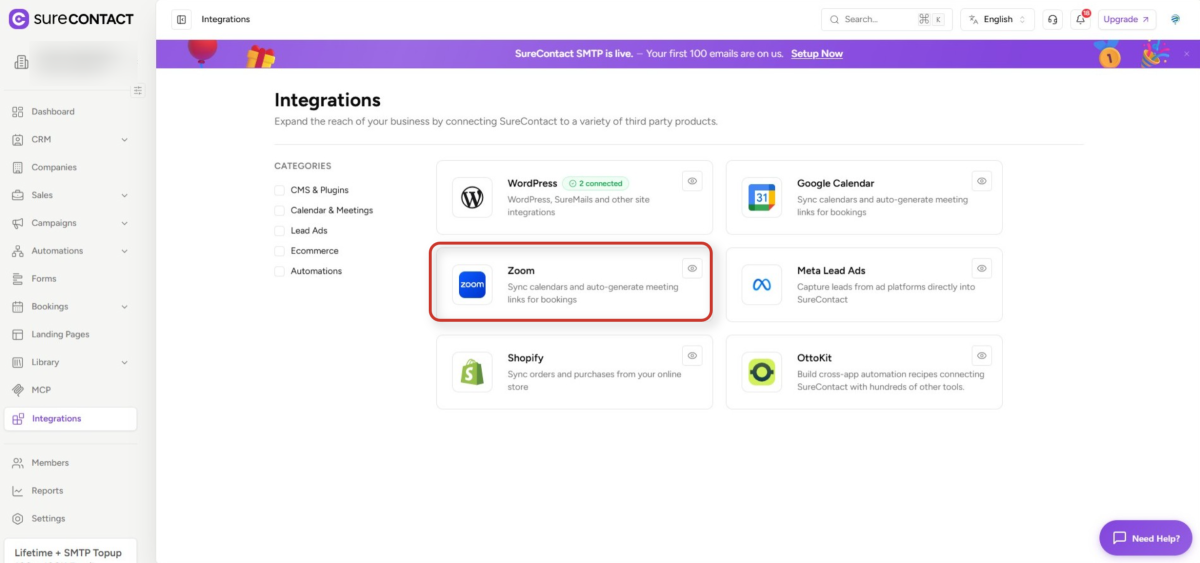This screenshot has height=563, width=1200.
Task: Click the CRM sidebar icon
Action: (18, 140)
